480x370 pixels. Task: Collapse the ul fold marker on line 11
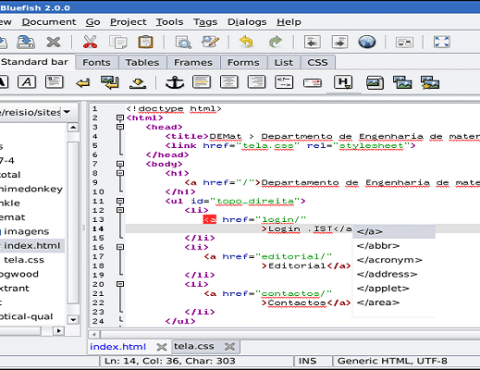[120, 201]
